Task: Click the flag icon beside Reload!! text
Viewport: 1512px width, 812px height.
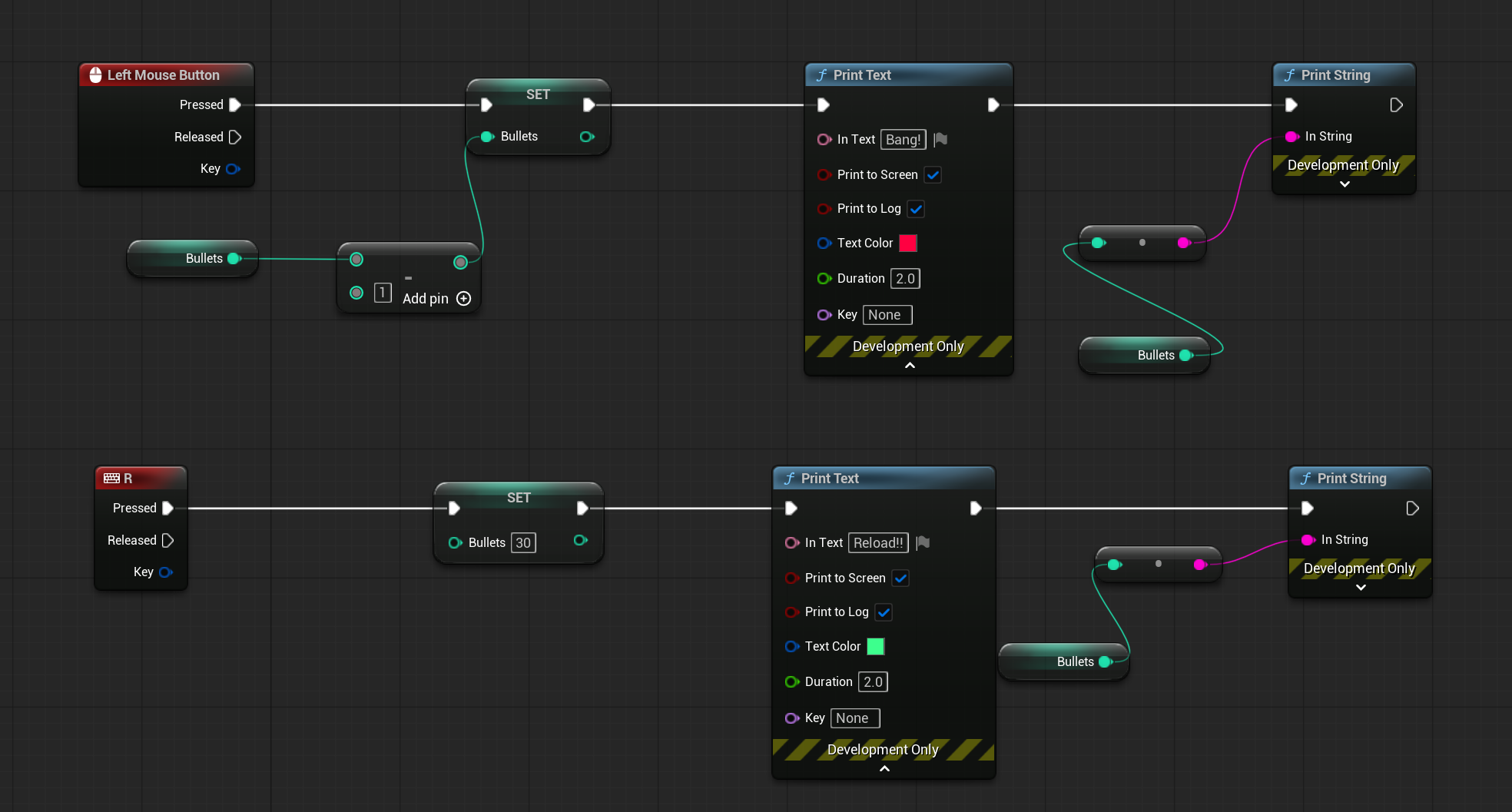Action: 923,542
